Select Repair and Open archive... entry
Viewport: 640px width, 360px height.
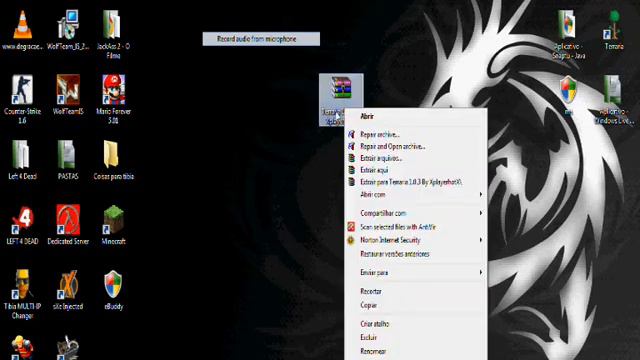416,147
